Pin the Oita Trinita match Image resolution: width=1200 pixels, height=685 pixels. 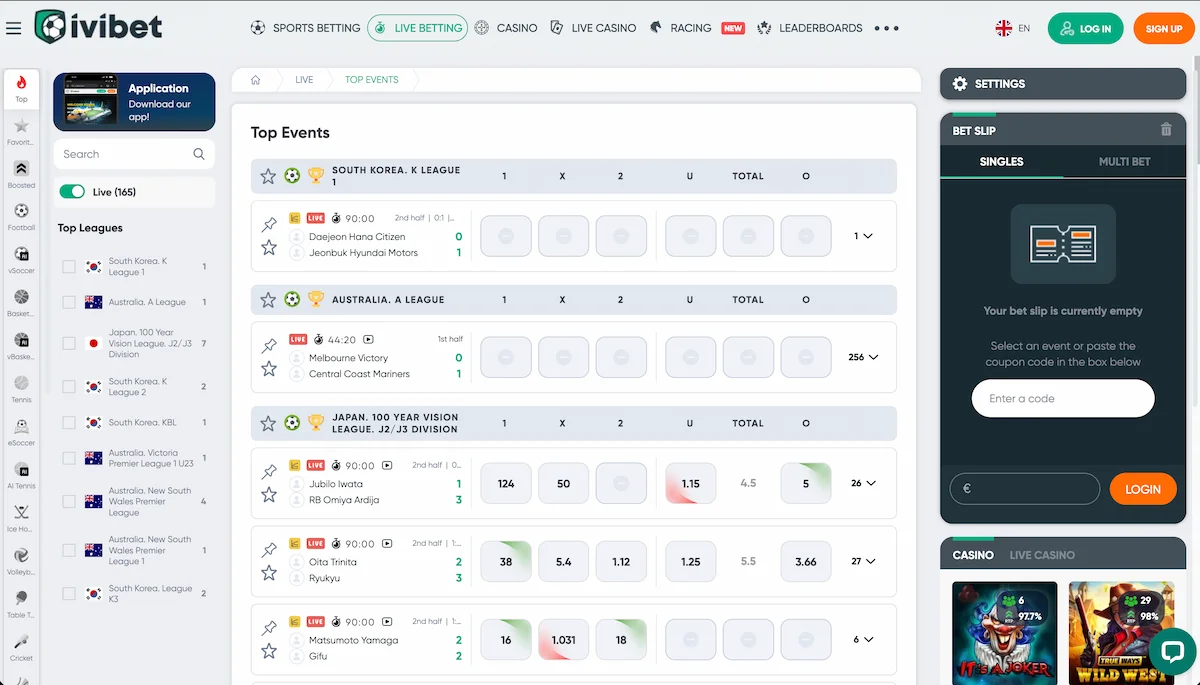click(269, 550)
